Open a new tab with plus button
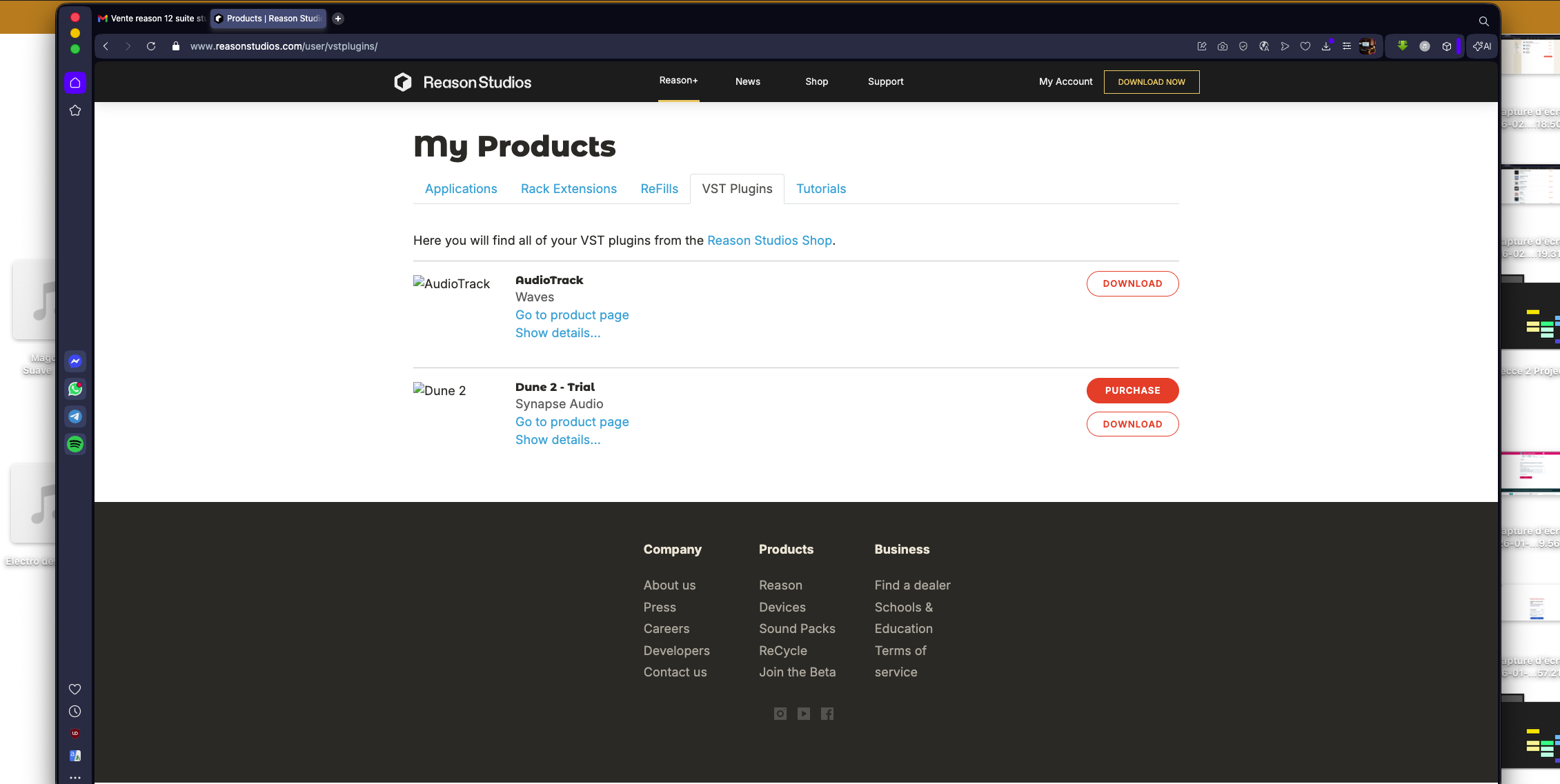1560x784 pixels. click(338, 19)
